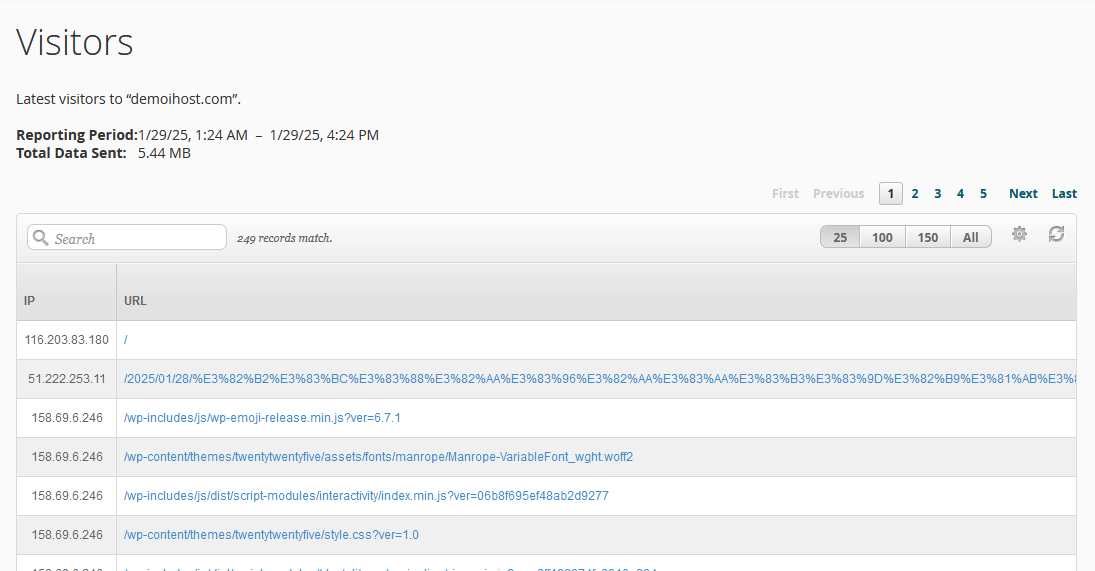Show 150 records per page
The image size is (1095, 571).
(x=927, y=237)
